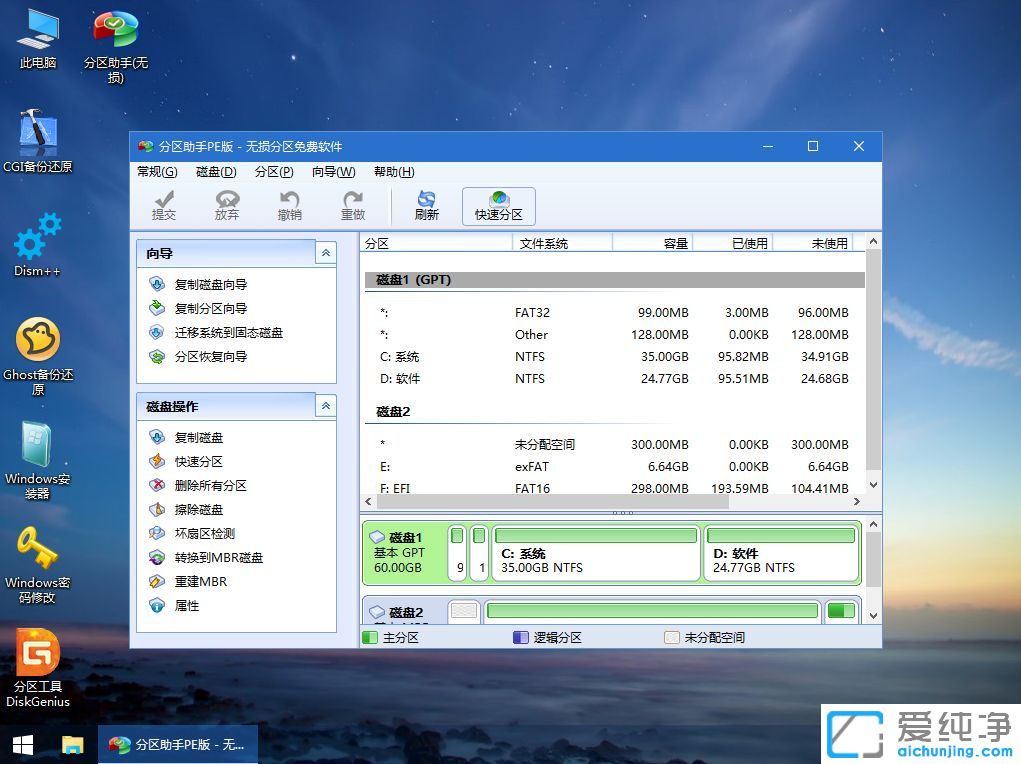Start 坏扇区检测 bad sector detection
This screenshot has height=764, width=1021.
(202, 533)
